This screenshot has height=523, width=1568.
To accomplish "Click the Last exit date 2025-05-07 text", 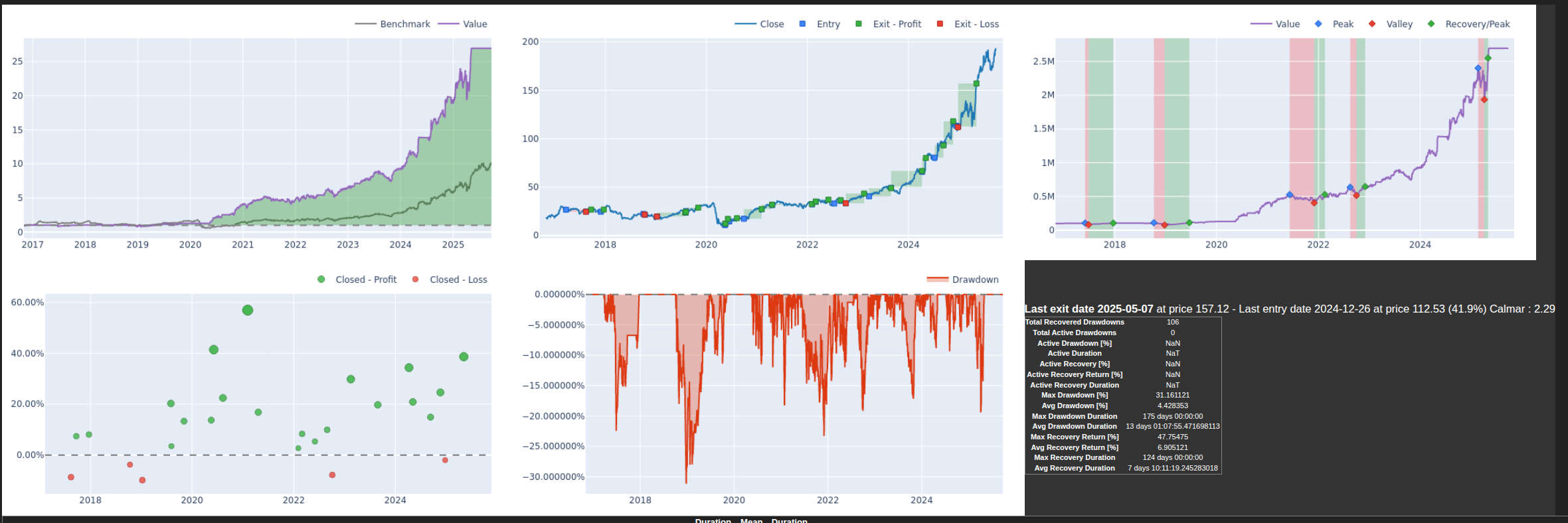I will click(1089, 309).
